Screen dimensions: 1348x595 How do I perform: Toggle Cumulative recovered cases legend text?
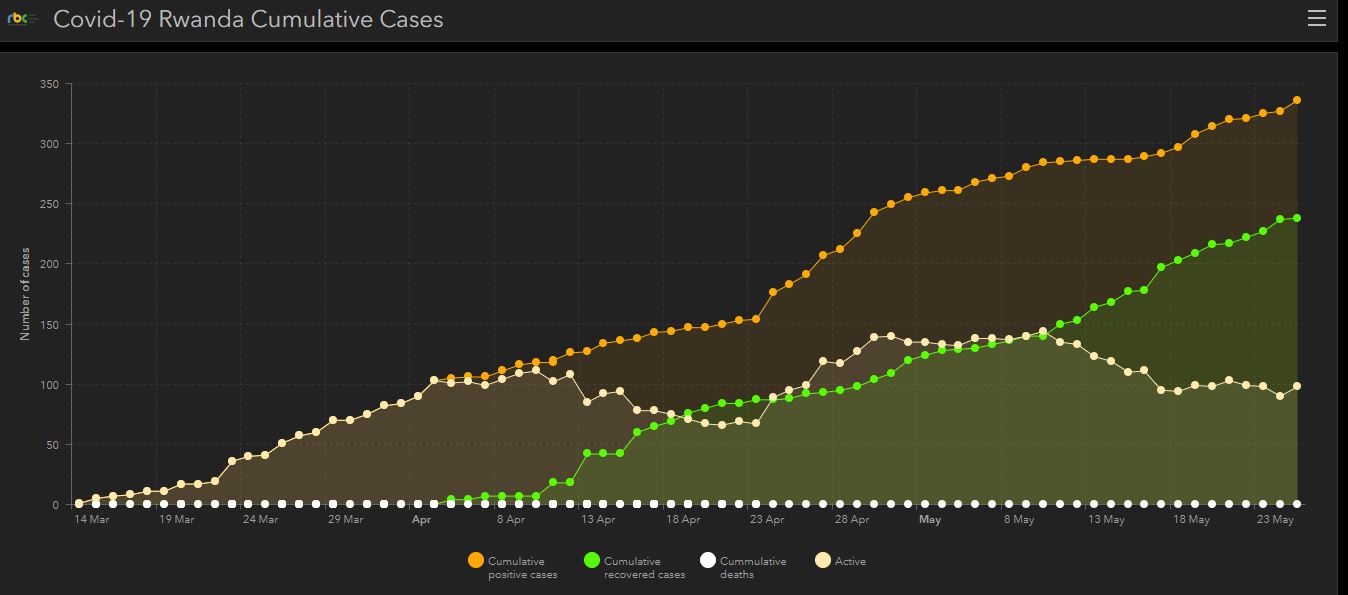tap(644, 568)
